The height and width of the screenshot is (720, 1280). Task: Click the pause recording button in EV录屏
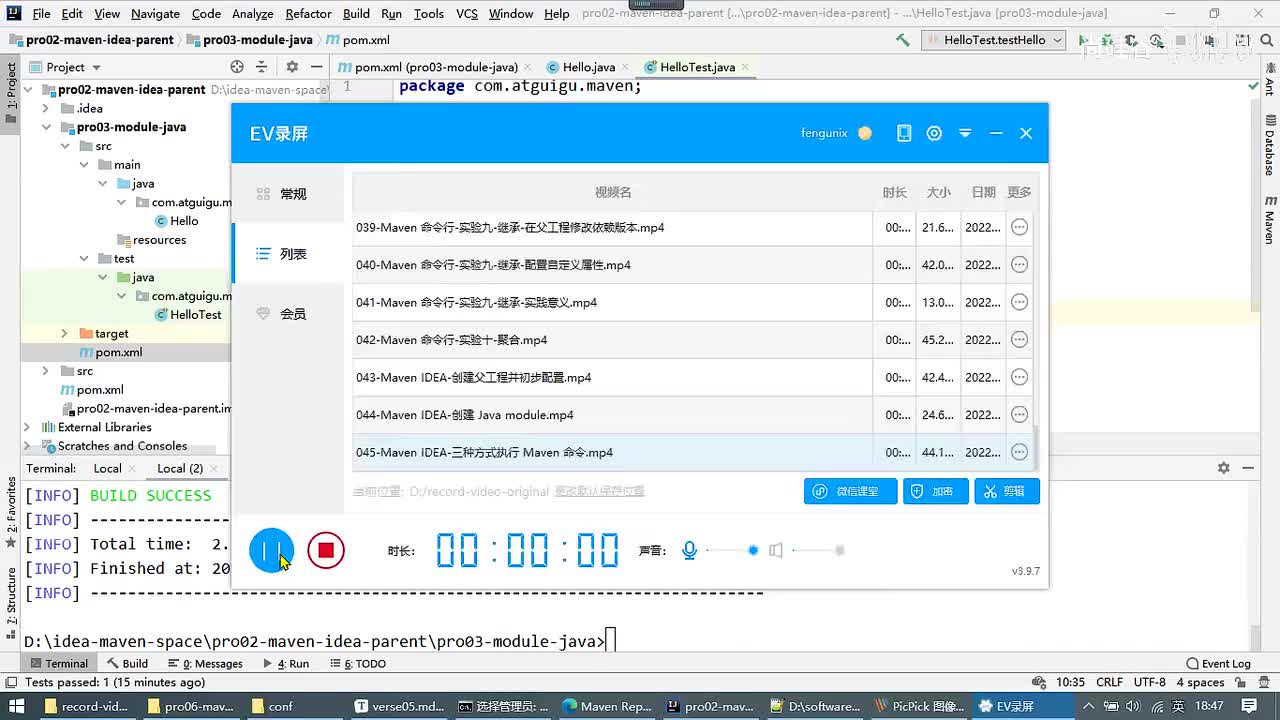tap(271, 550)
